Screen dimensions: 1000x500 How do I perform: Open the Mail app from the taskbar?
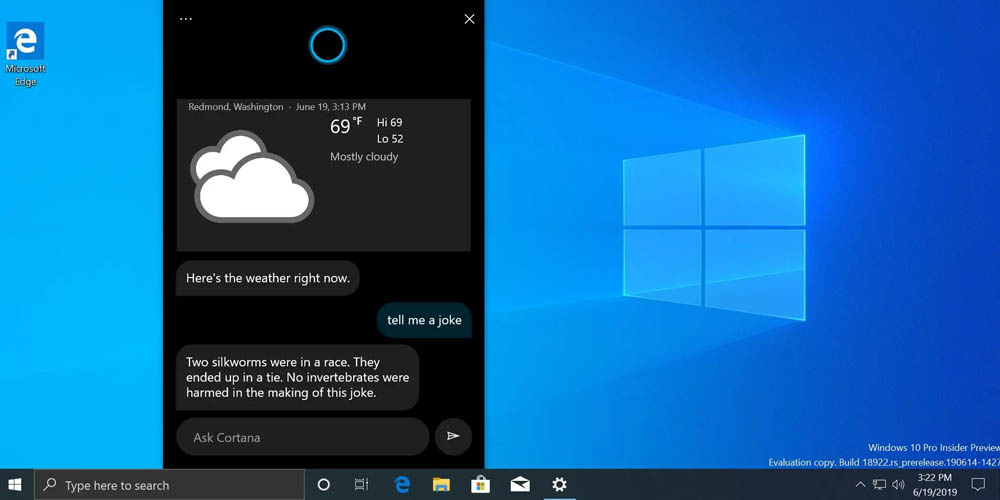coord(520,485)
